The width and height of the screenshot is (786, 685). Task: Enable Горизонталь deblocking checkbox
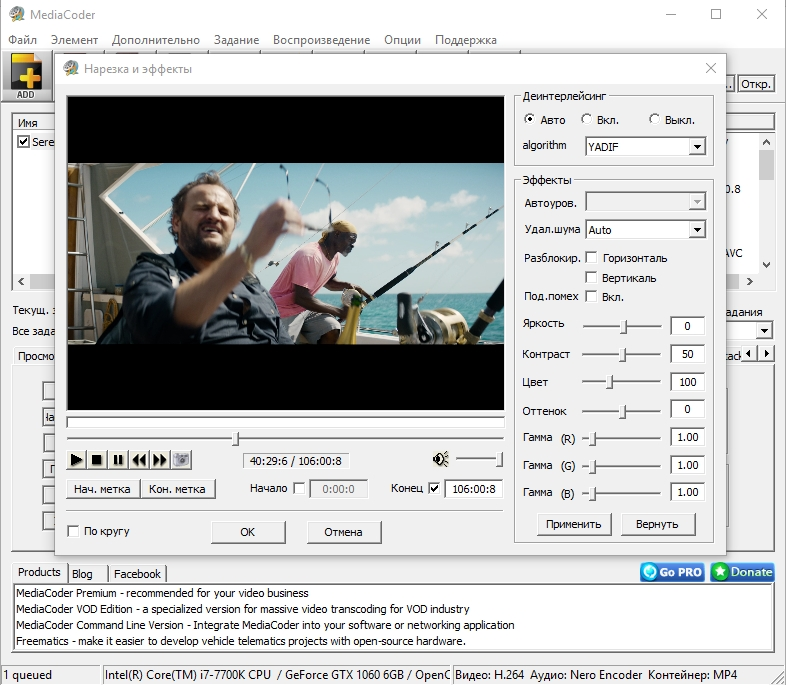pyautogui.click(x=592, y=258)
